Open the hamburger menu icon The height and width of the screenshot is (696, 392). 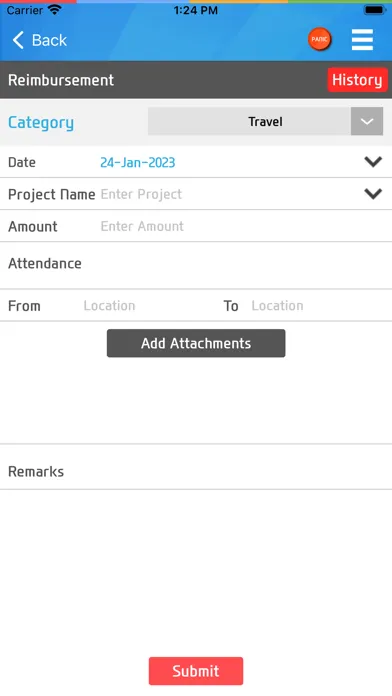pyautogui.click(x=362, y=40)
